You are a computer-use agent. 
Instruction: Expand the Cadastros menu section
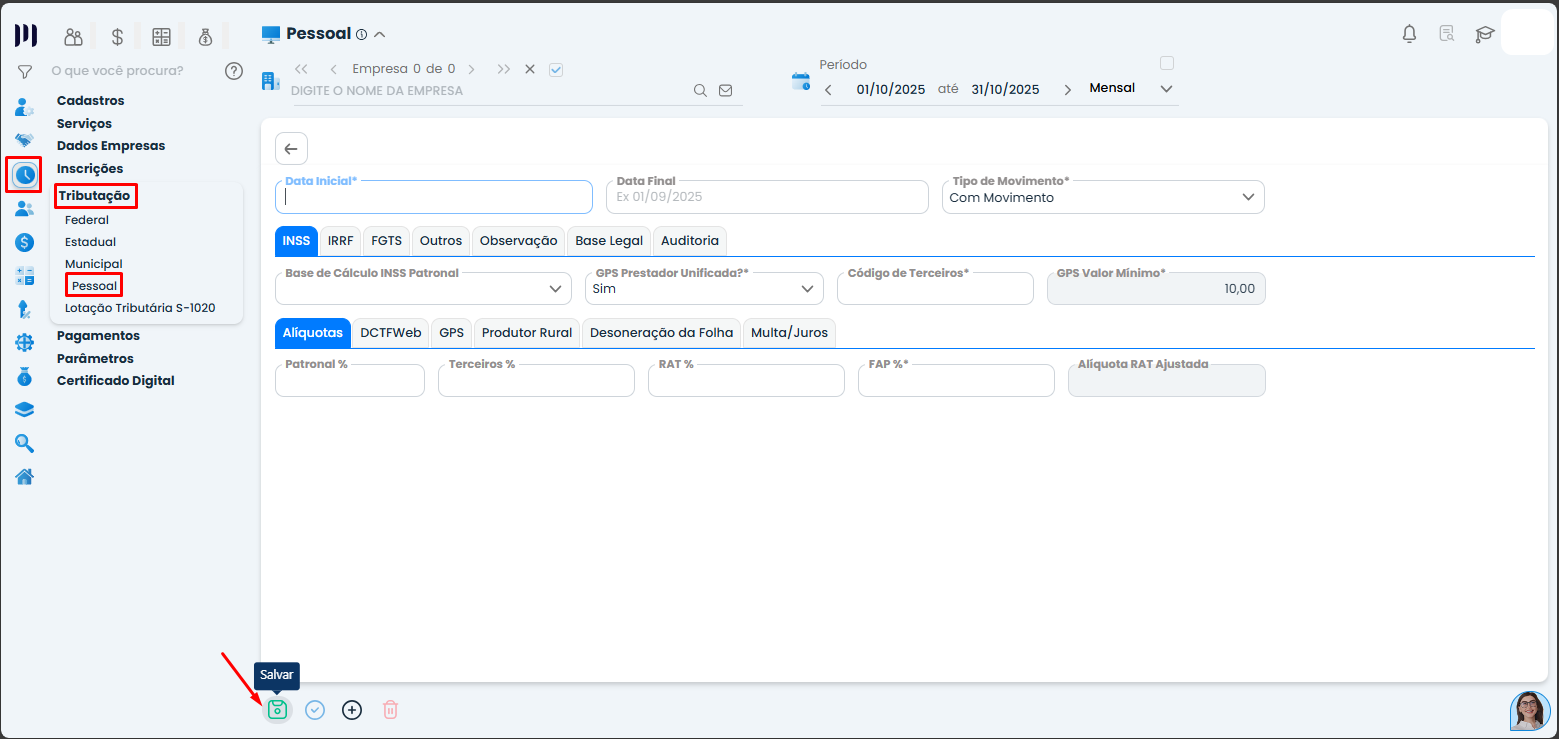(x=91, y=100)
